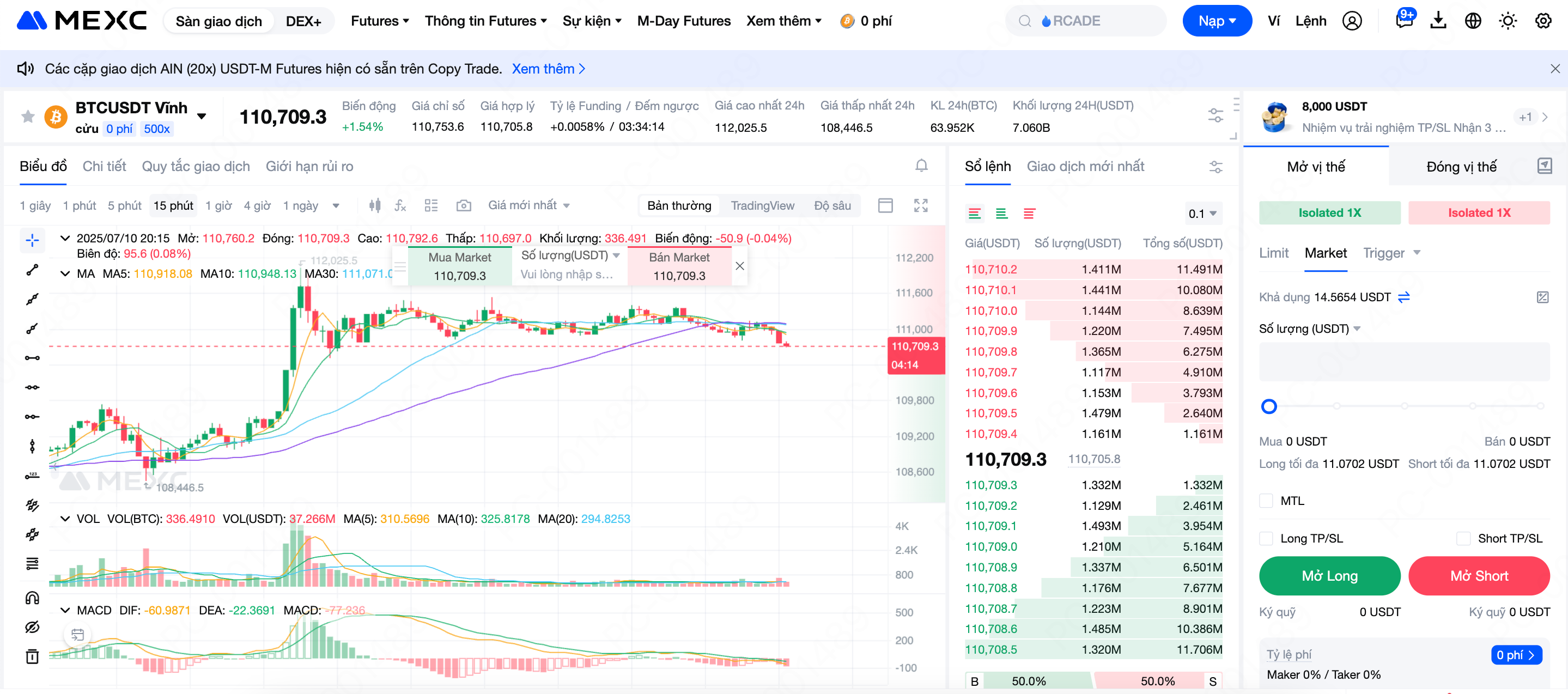This screenshot has width=1568, height=694.
Task: Hide all drawings with the eye icon
Action: [32, 627]
